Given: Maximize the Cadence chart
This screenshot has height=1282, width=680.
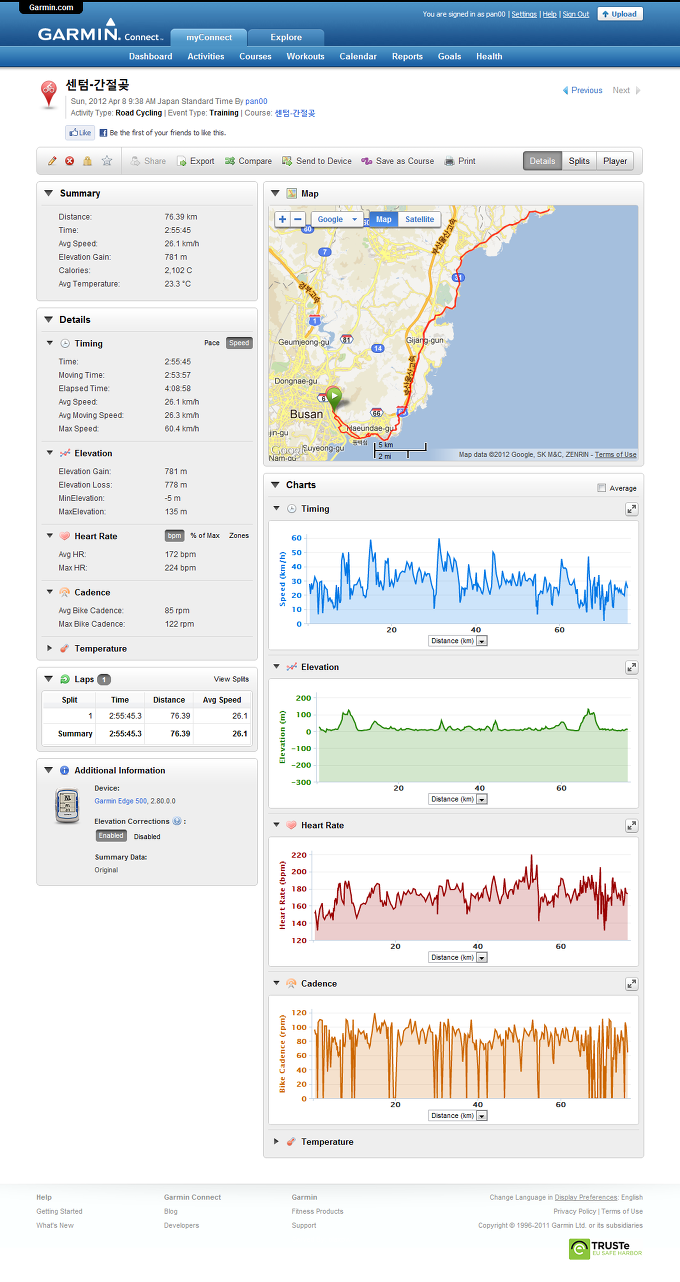Looking at the screenshot, I should point(631,984).
